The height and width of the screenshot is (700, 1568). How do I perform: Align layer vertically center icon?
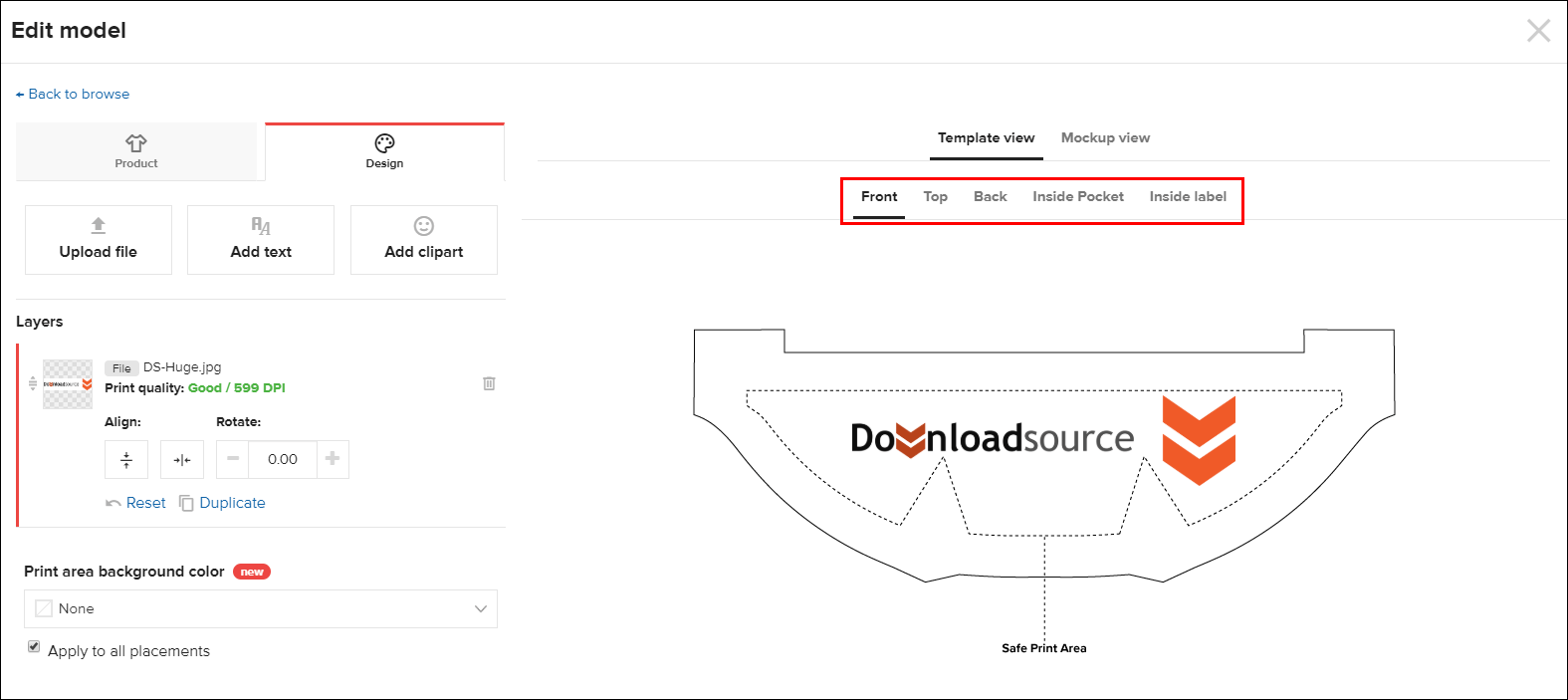[126, 460]
